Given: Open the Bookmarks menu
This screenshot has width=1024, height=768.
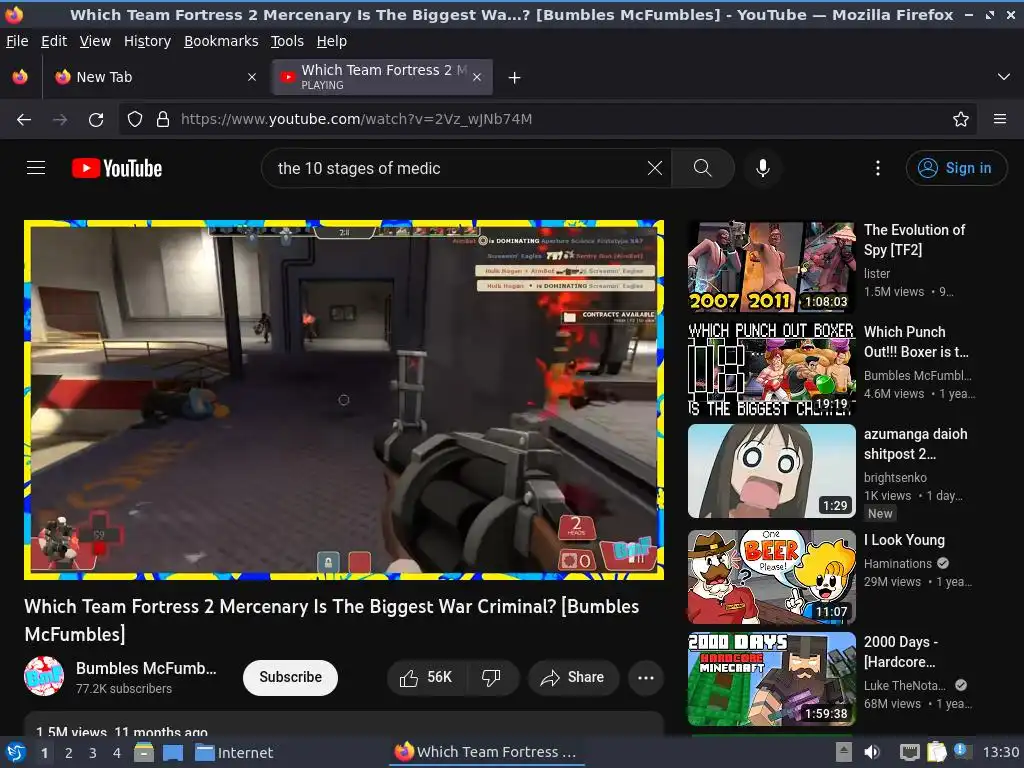Looking at the screenshot, I should [x=221, y=41].
